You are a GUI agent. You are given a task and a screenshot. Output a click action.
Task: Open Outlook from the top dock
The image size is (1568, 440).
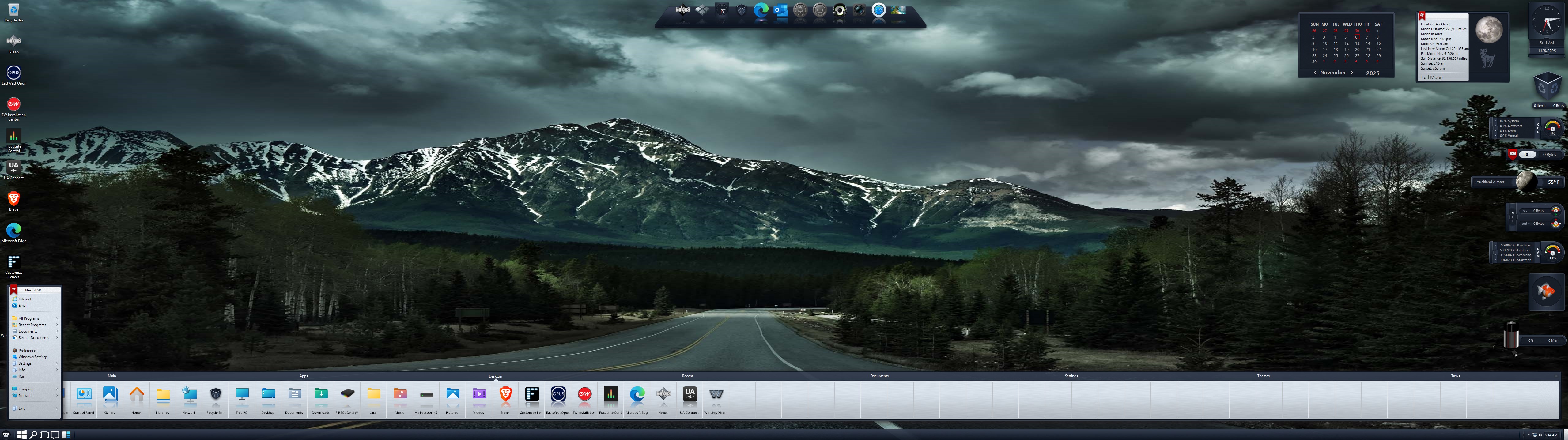click(780, 10)
